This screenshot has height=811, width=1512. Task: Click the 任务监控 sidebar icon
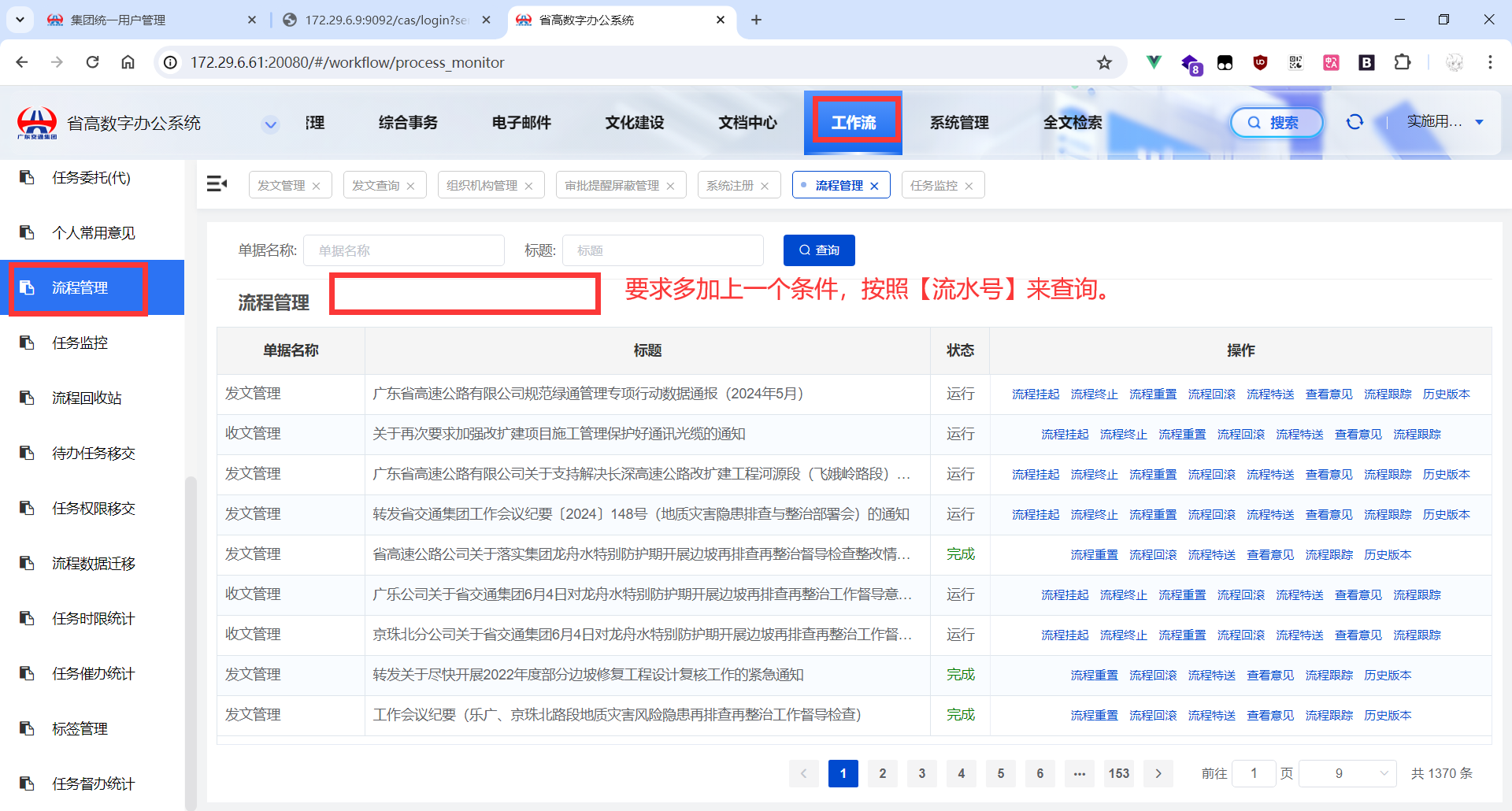tap(28, 343)
